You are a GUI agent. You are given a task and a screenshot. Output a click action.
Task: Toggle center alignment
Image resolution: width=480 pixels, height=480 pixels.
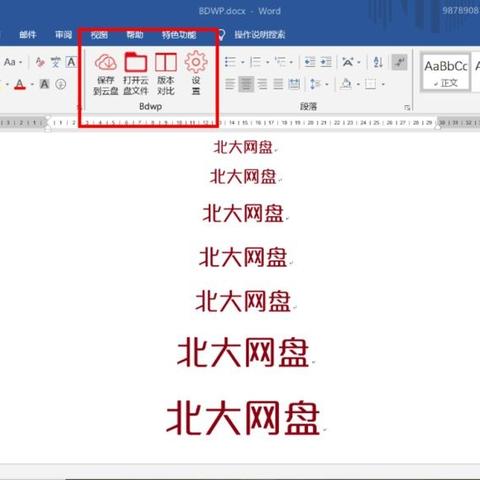click(246, 84)
